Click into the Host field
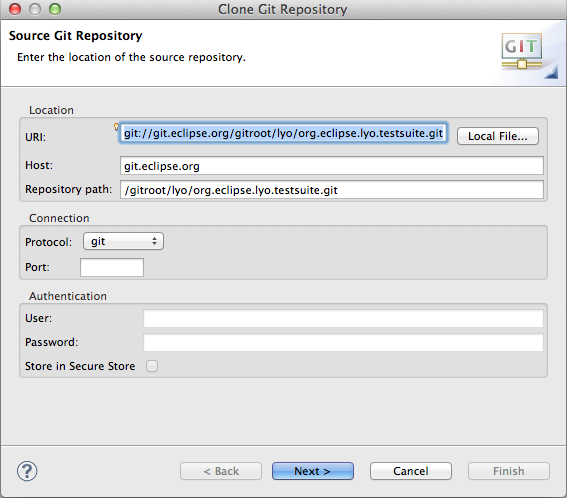Viewport: 567px width, 498px height. pos(332,166)
